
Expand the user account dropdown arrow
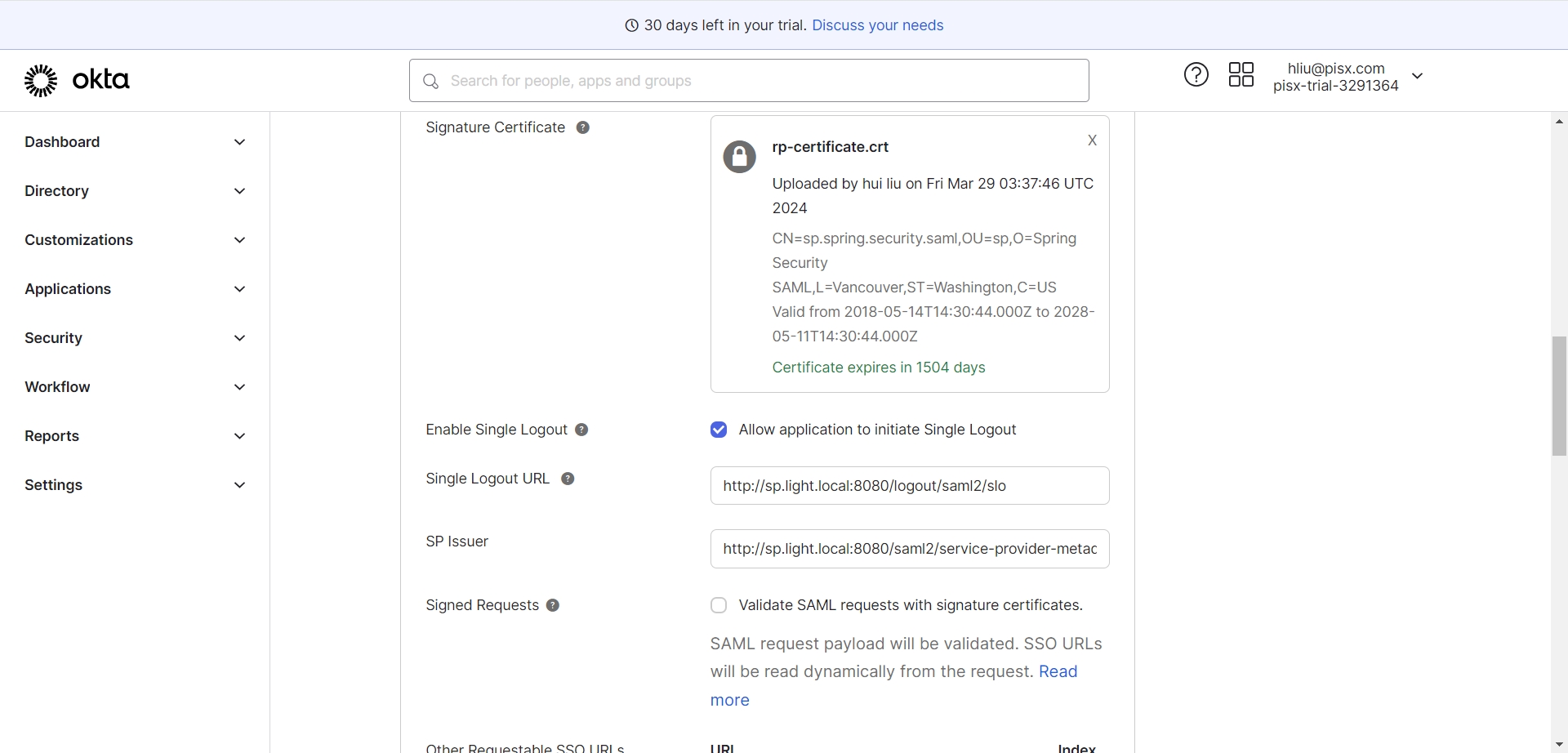pos(1418,76)
